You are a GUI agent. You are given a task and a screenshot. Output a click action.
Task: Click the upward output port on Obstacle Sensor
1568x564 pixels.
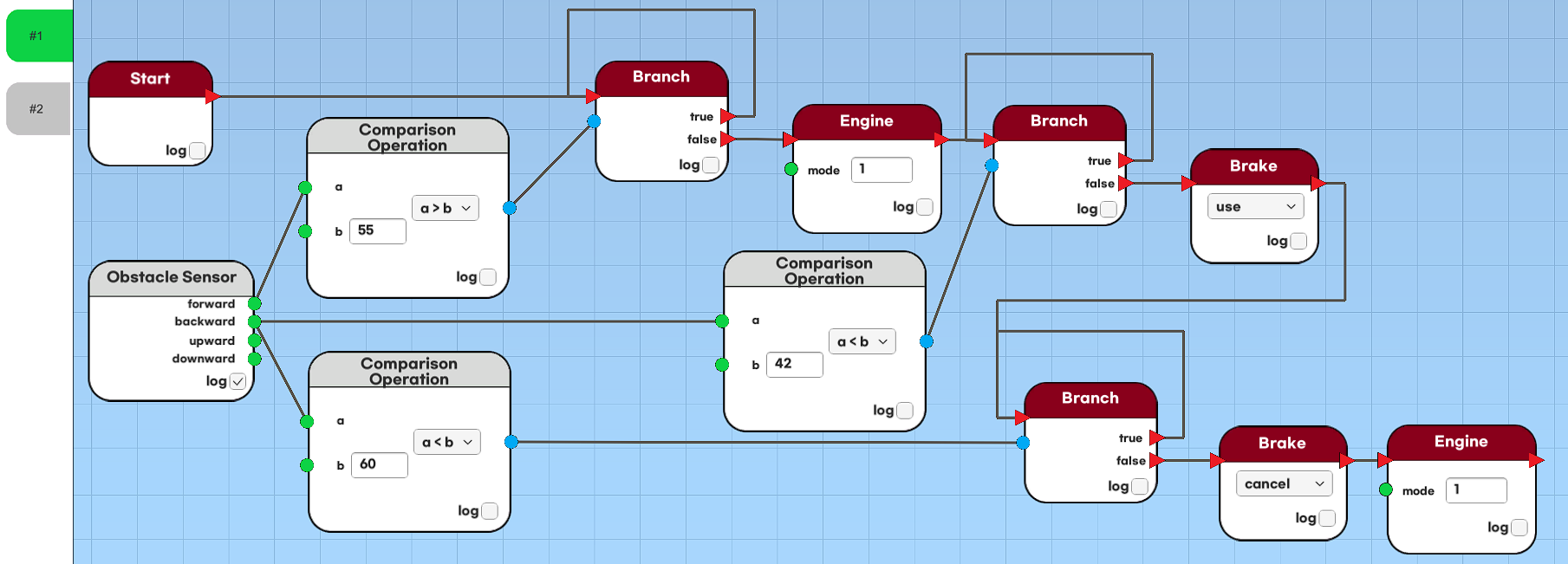pos(255,340)
